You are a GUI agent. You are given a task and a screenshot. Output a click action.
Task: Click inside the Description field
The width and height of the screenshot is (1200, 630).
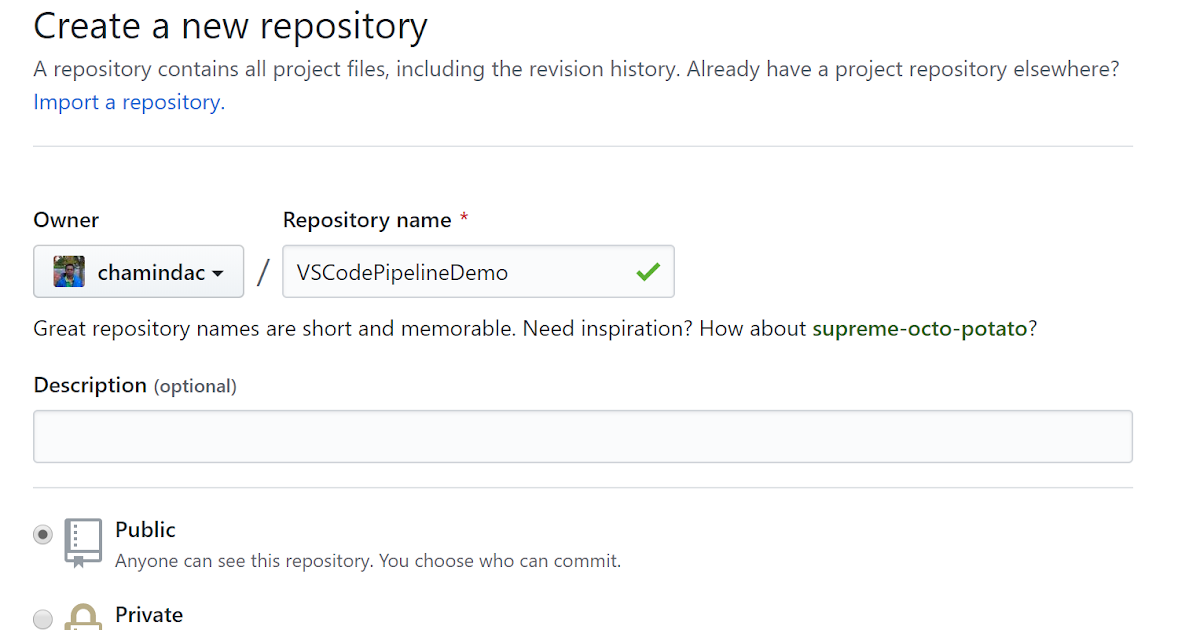point(583,435)
